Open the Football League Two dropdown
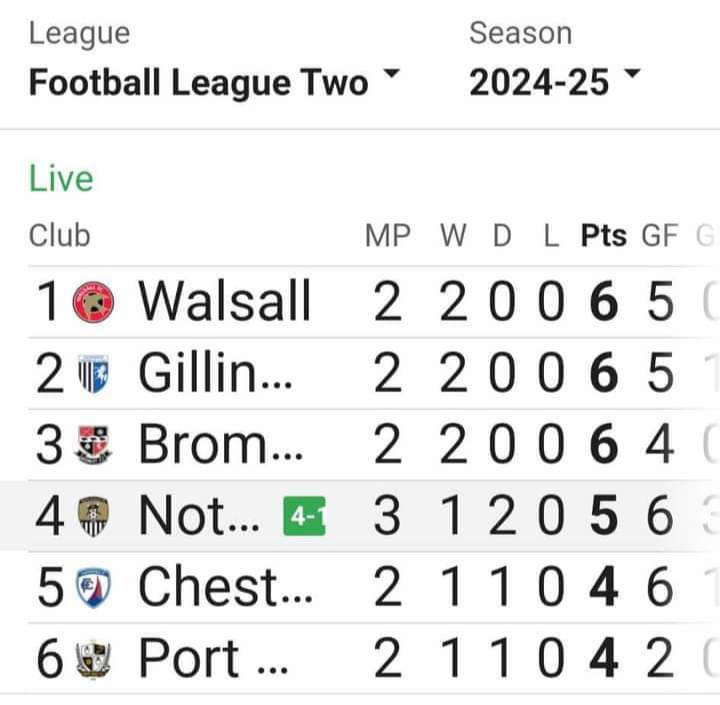Image resolution: width=720 pixels, height=705 pixels. coord(198,83)
